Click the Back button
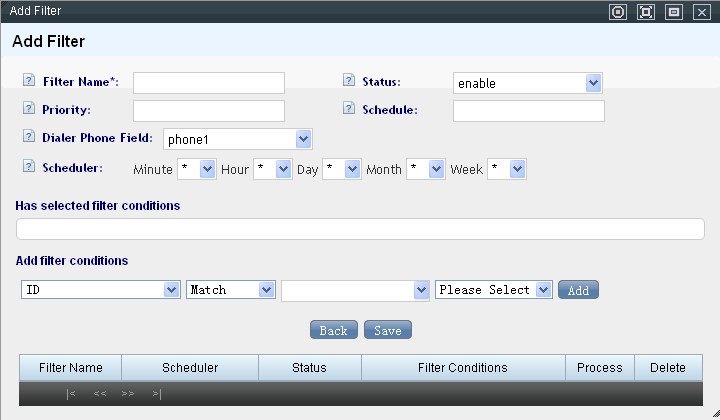Screen dimensions: 720x420 click(x=334, y=330)
